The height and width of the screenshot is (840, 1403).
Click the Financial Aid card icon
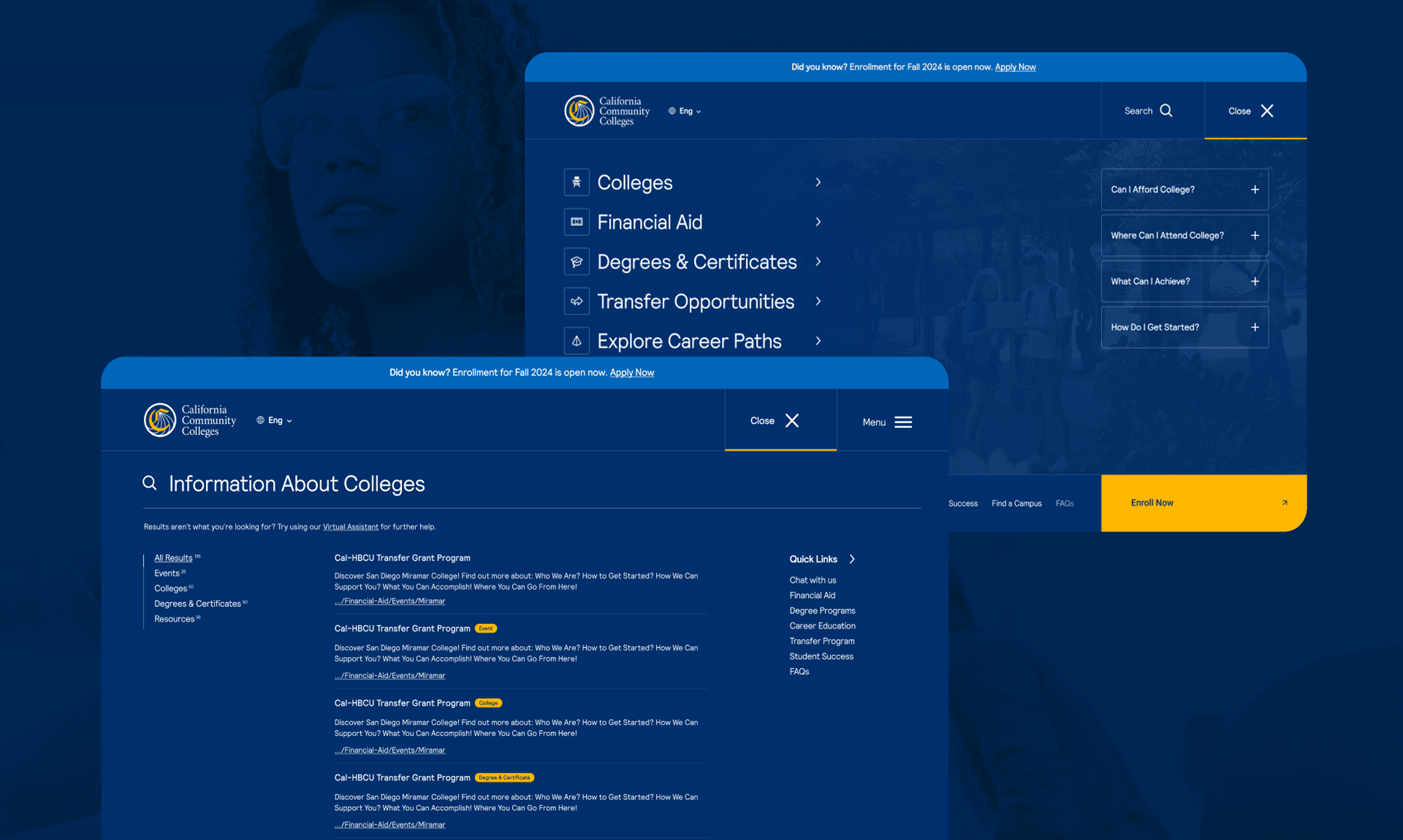(x=577, y=222)
